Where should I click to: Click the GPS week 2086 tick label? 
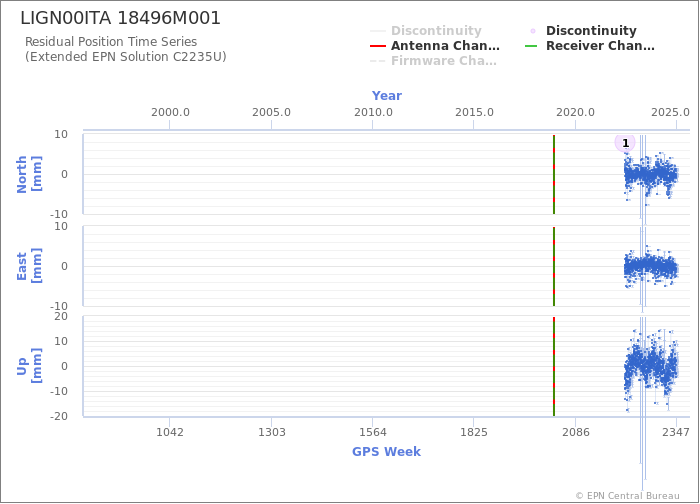point(575,432)
